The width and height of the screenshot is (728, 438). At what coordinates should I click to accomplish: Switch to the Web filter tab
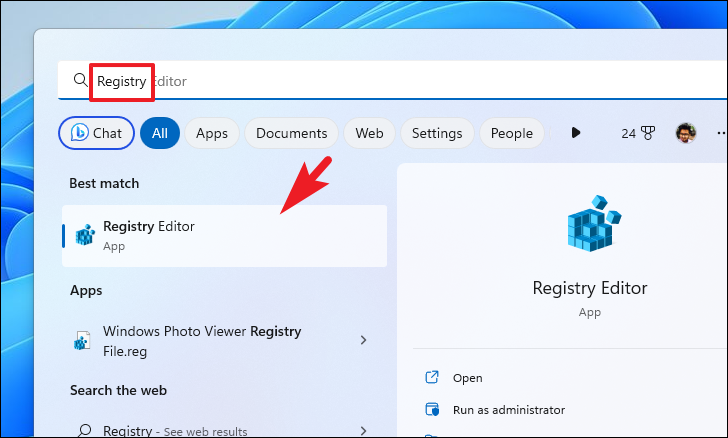[x=369, y=133]
